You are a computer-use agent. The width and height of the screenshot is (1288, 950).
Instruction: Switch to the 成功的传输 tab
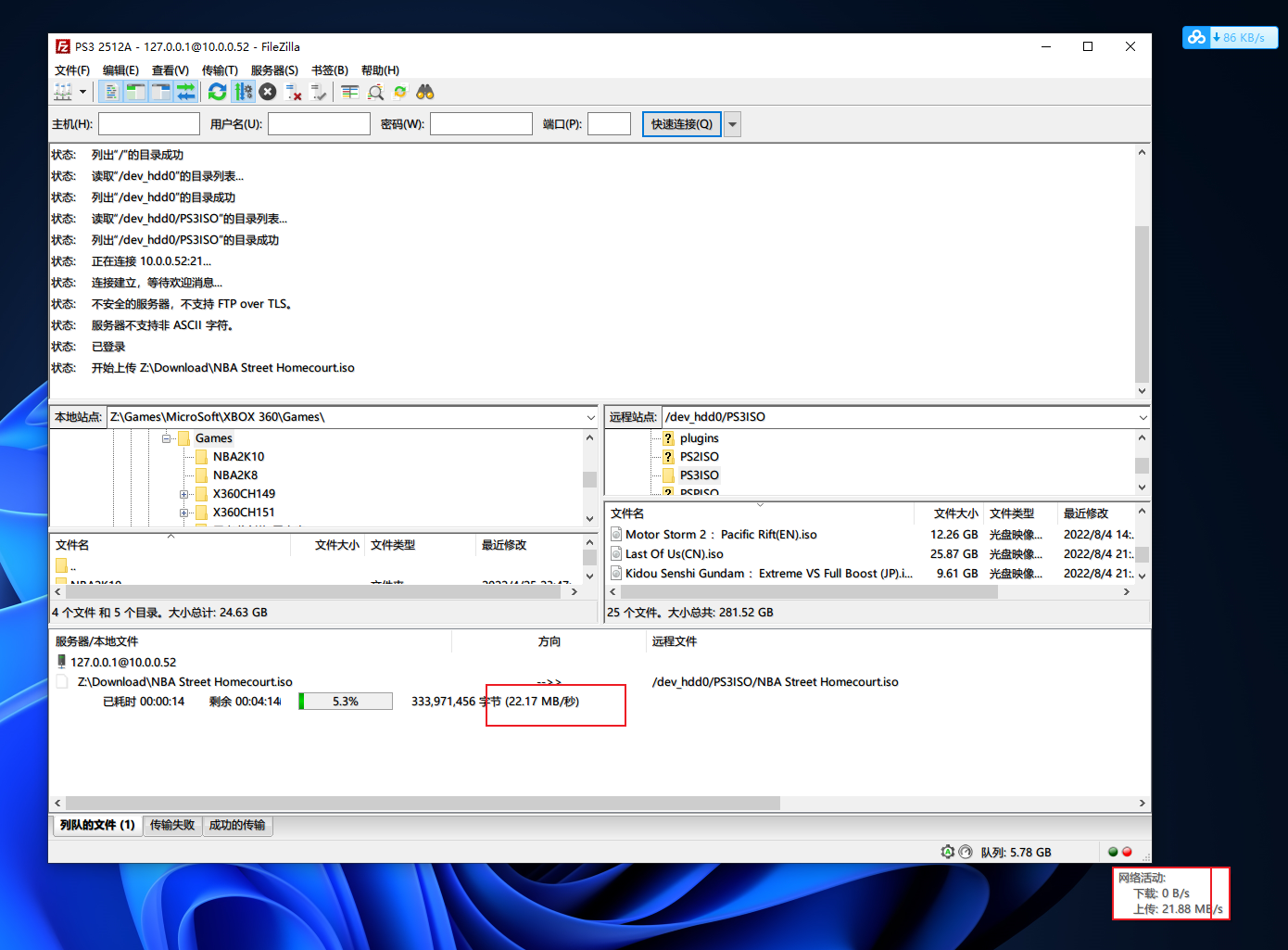[237, 825]
